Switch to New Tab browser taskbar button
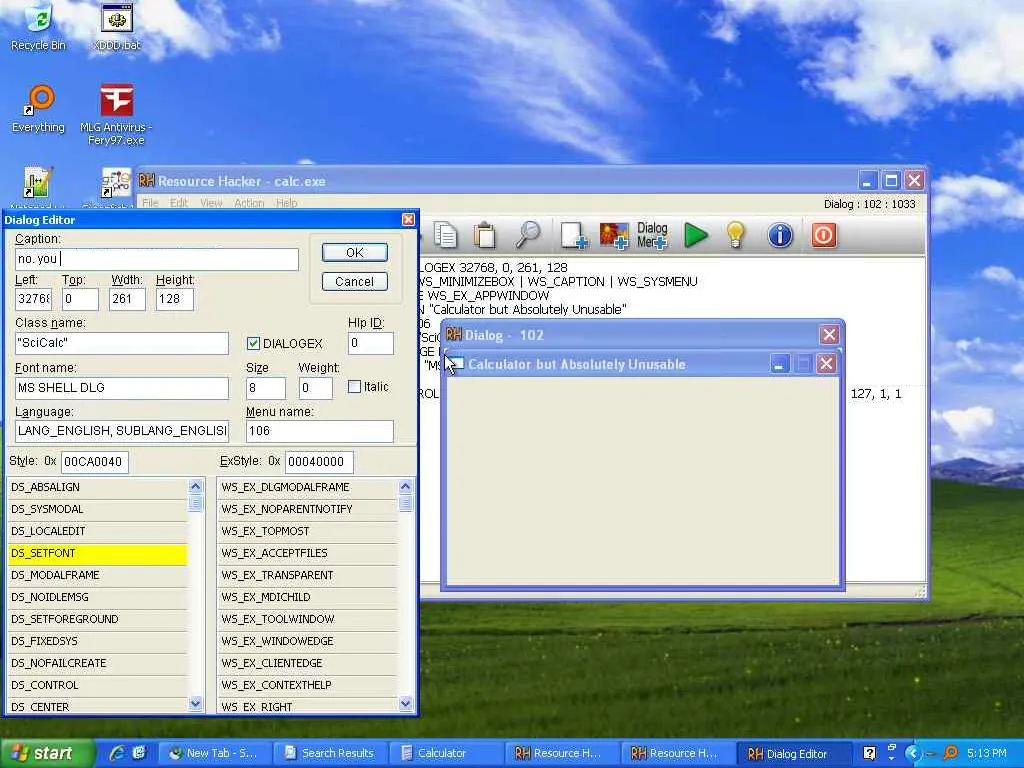Image resolution: width=1024 pixels, height=768 pixels. (216, 753)
